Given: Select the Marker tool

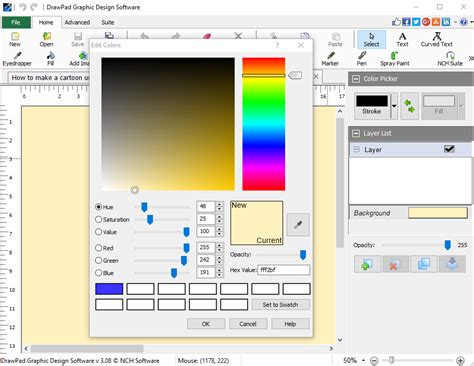Looking at the screenshot, I should click(x=330, y=59).
